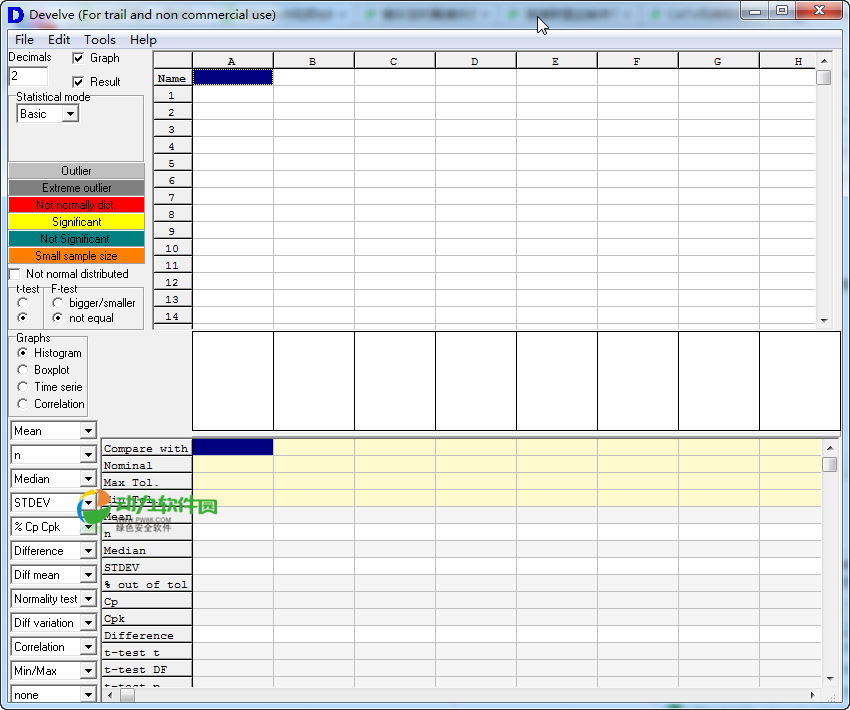This screenshot has width=850, height=710.
Task: Click the red Not normally dist. swatch
Action: (76, 205)
